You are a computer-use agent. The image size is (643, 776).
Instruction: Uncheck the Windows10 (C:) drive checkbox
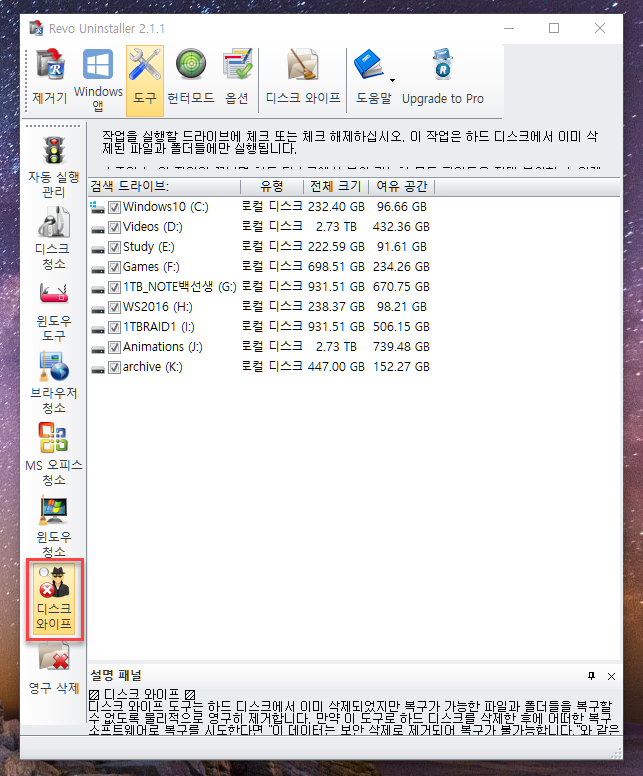tap(114, 207)
